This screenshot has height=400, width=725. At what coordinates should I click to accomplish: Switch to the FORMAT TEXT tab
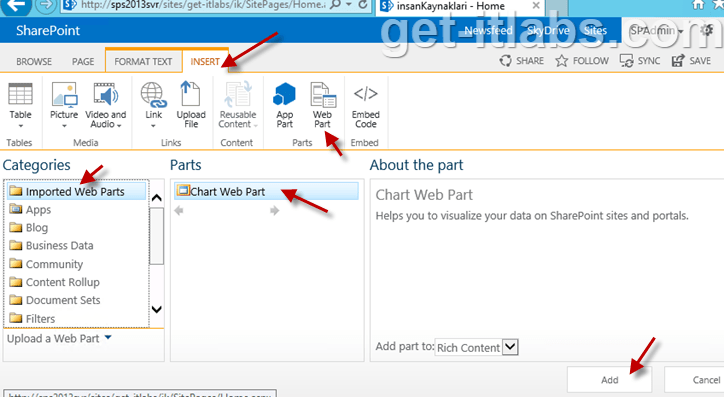pos(143,62)
